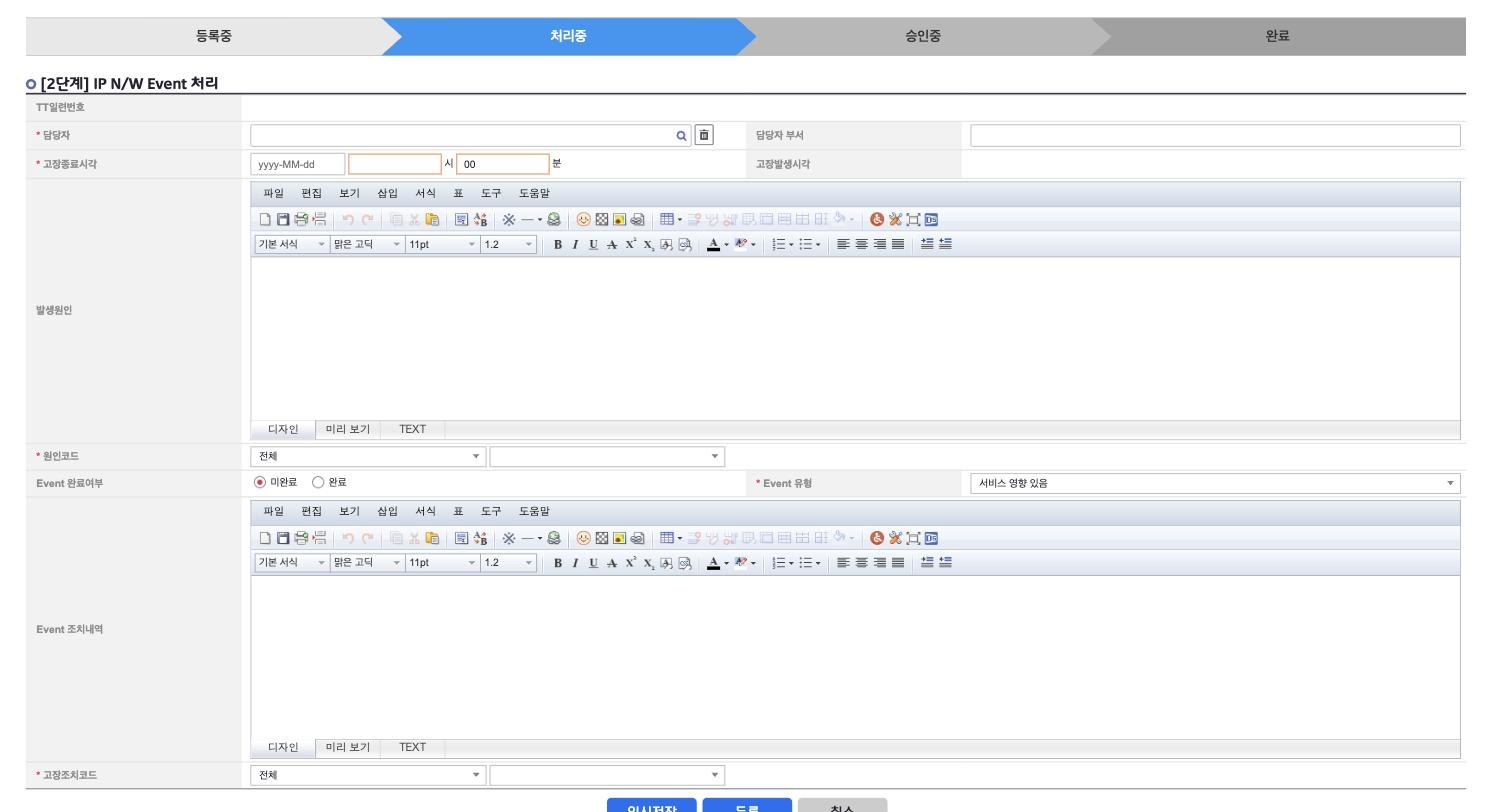The height and width of the screenshot is (812, 1492).
Task: Click the Bold button in 발생원인 editor
Action: point(558,244)
